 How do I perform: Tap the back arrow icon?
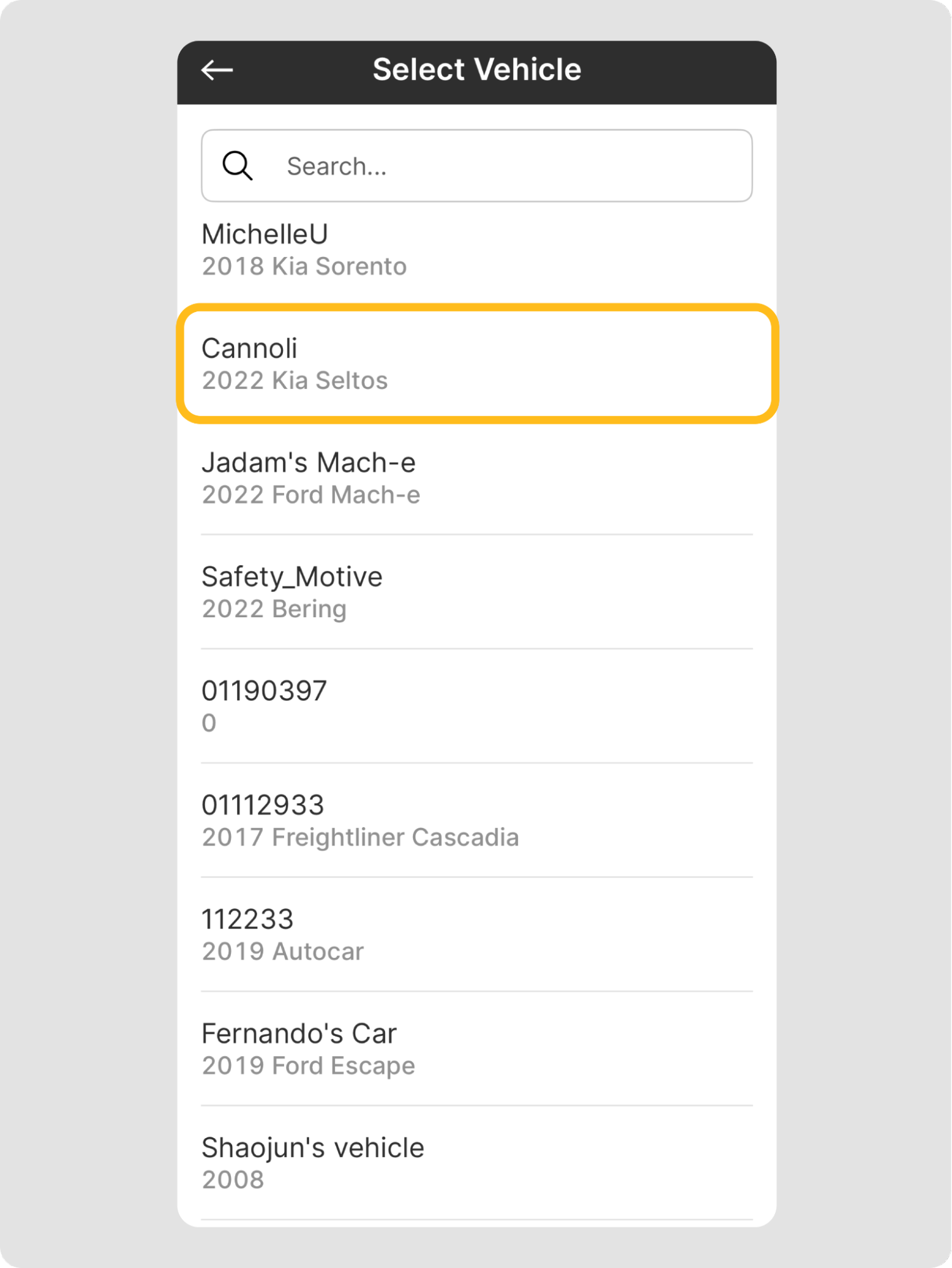point(218,70)
